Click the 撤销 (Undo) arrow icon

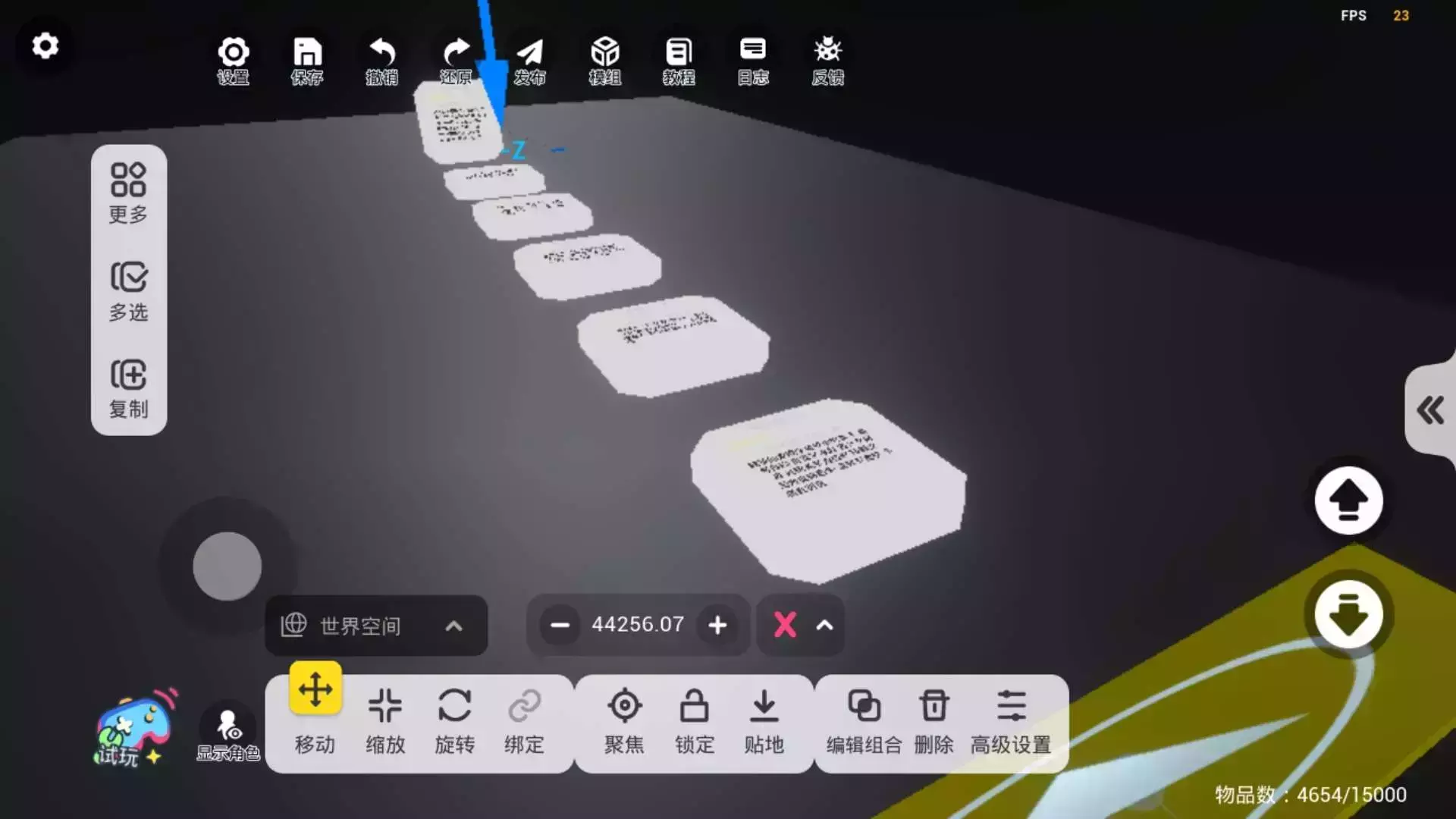(x=381, y=60)
